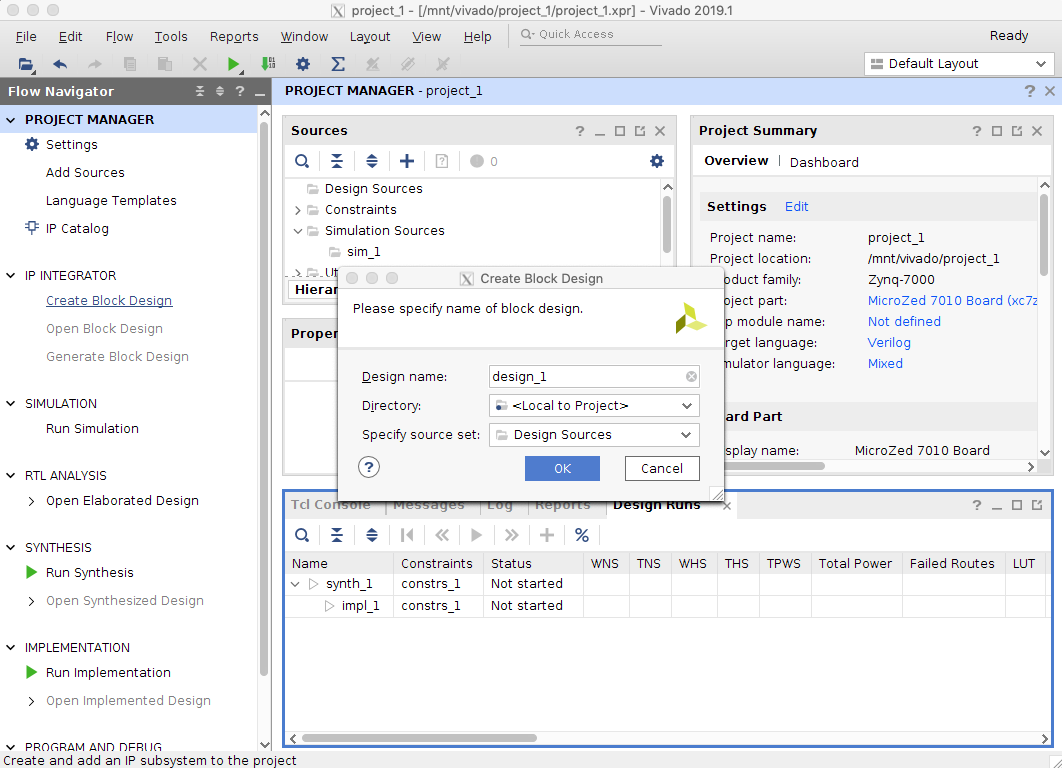The image size is (1062, 768).
Task: Open Specify source set dropdown
Action: click(594, 435)
